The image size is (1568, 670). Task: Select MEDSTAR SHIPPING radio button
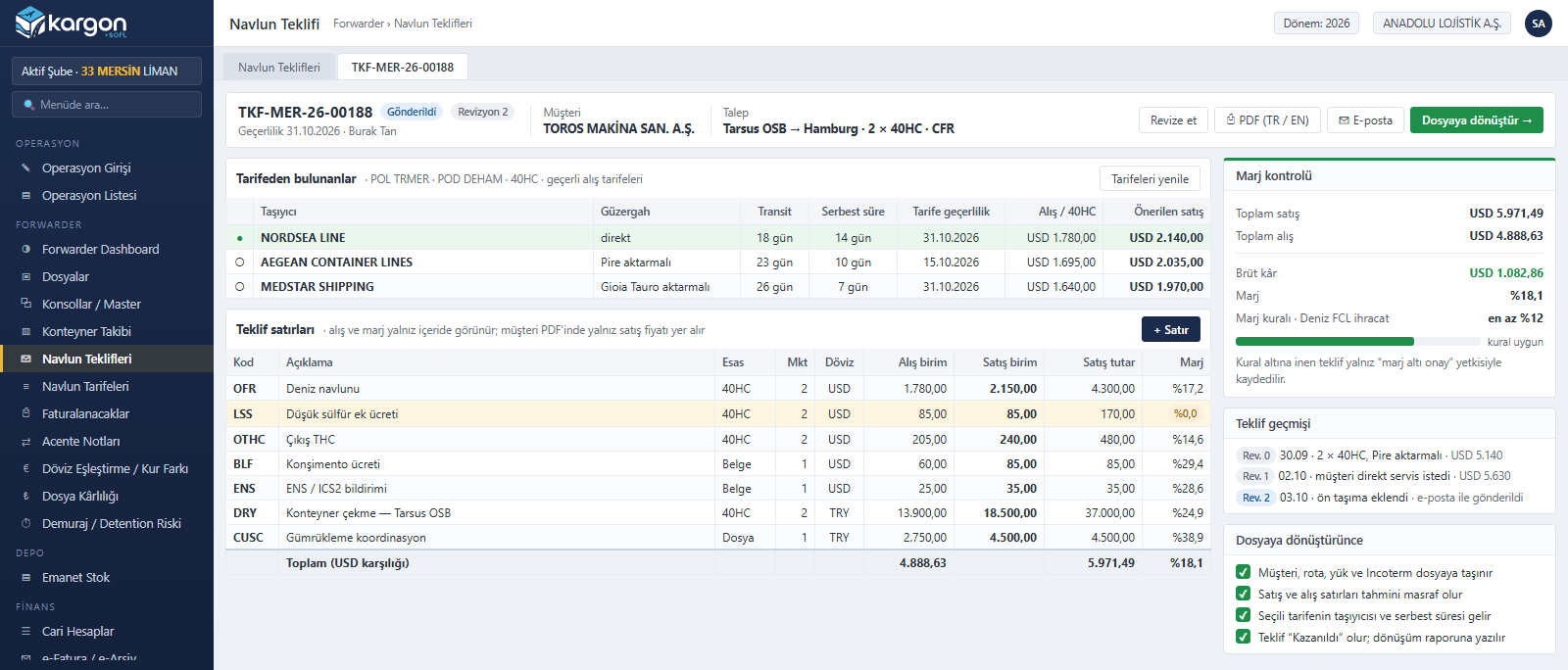tap(240, 287)
